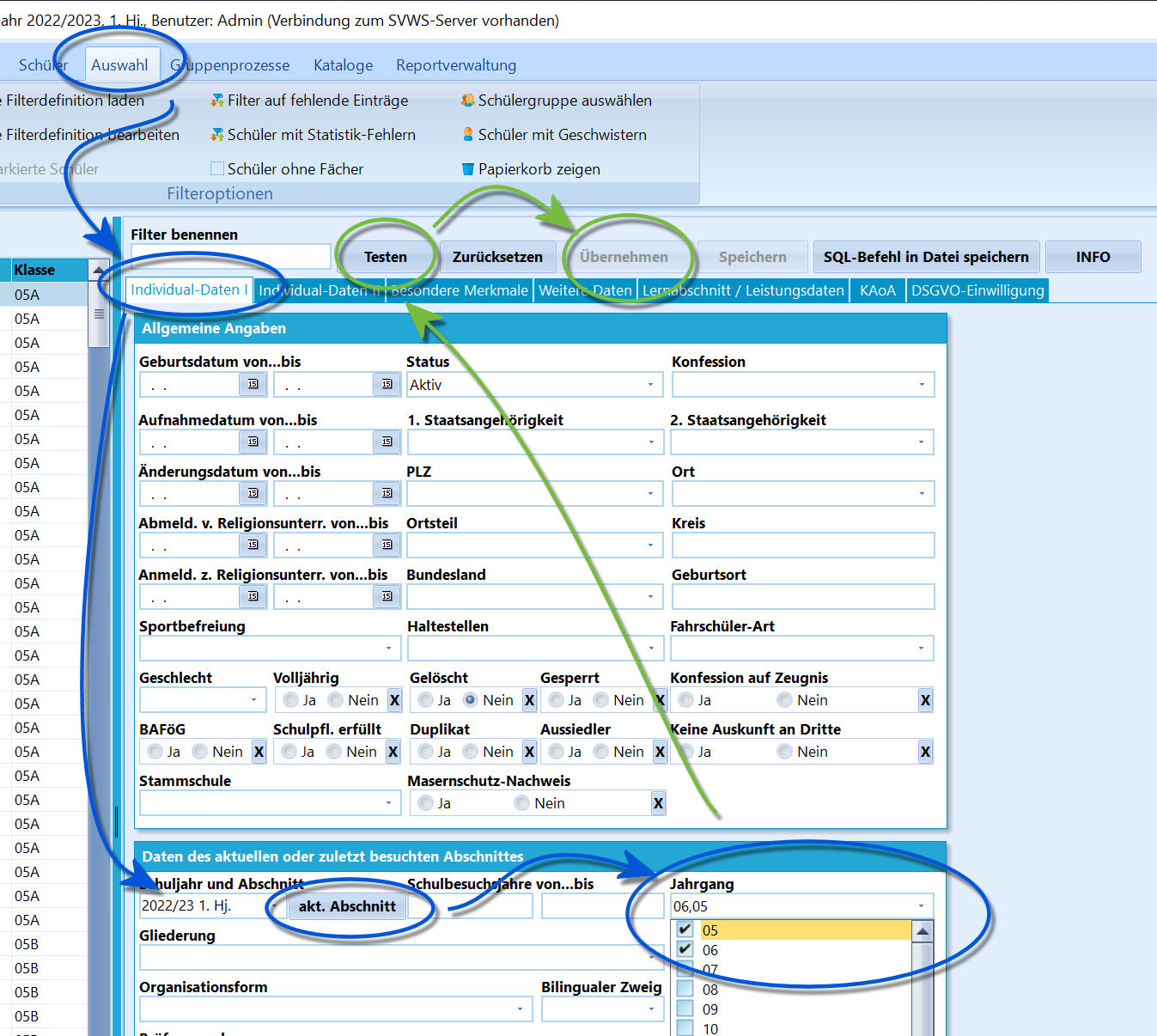Click Schüler mit Geschwistern icon
1157x1036 pixels.
pyautogui.click(x=468, y=135)
